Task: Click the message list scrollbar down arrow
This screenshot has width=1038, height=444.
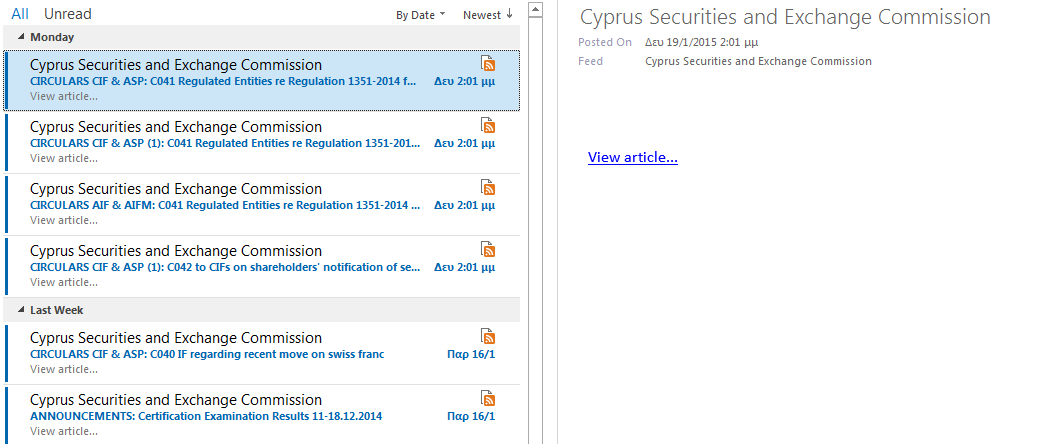Action: point(534,436)
